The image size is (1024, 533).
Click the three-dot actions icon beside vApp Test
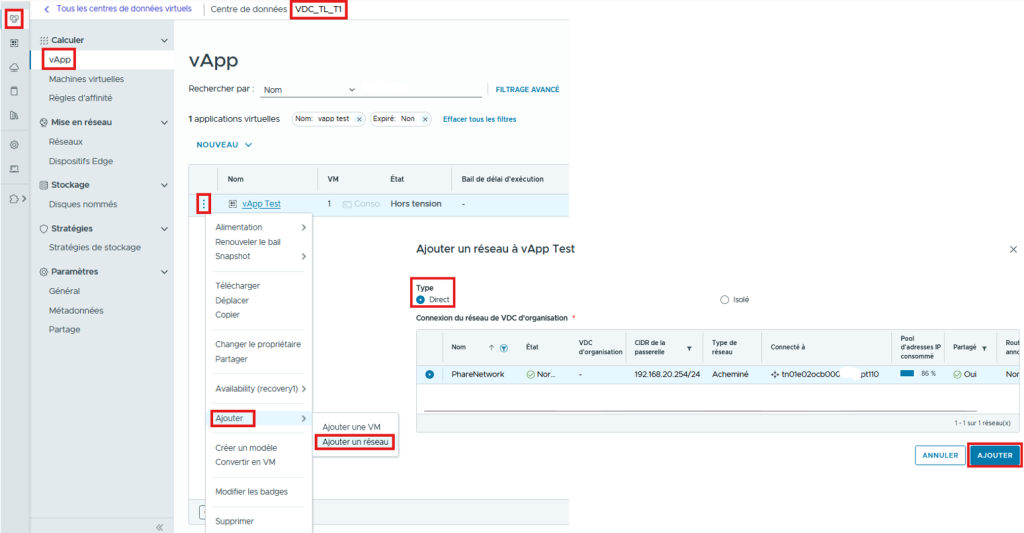click(204, 203)
